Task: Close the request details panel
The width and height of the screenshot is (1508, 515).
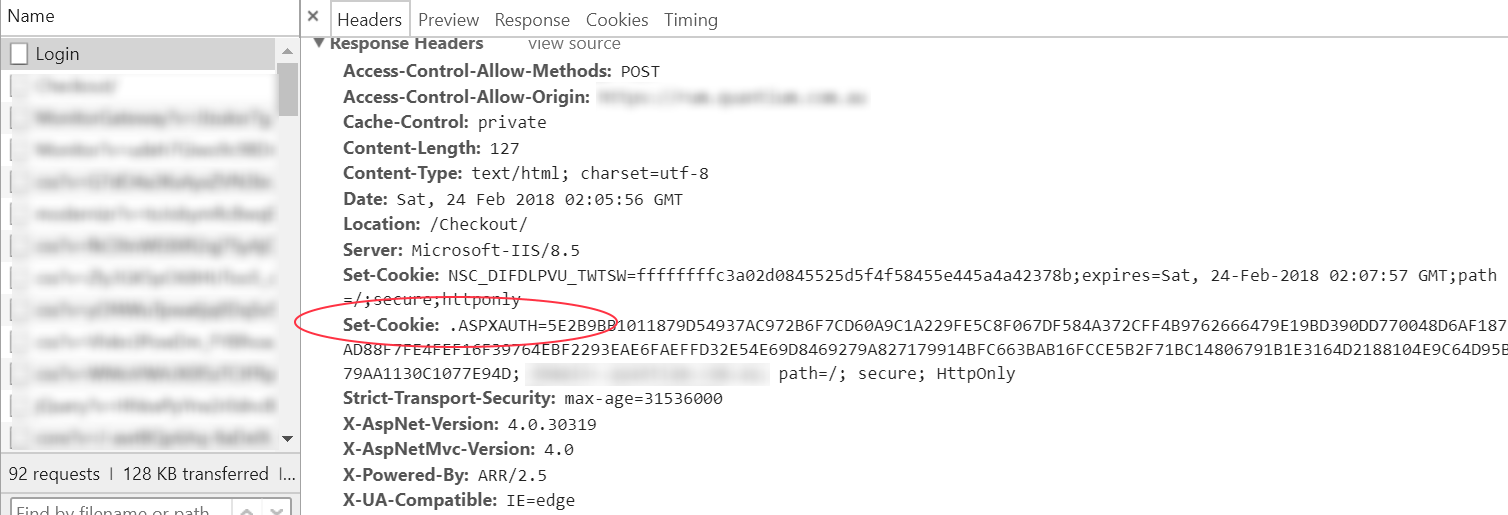Action: coord(313,17)
